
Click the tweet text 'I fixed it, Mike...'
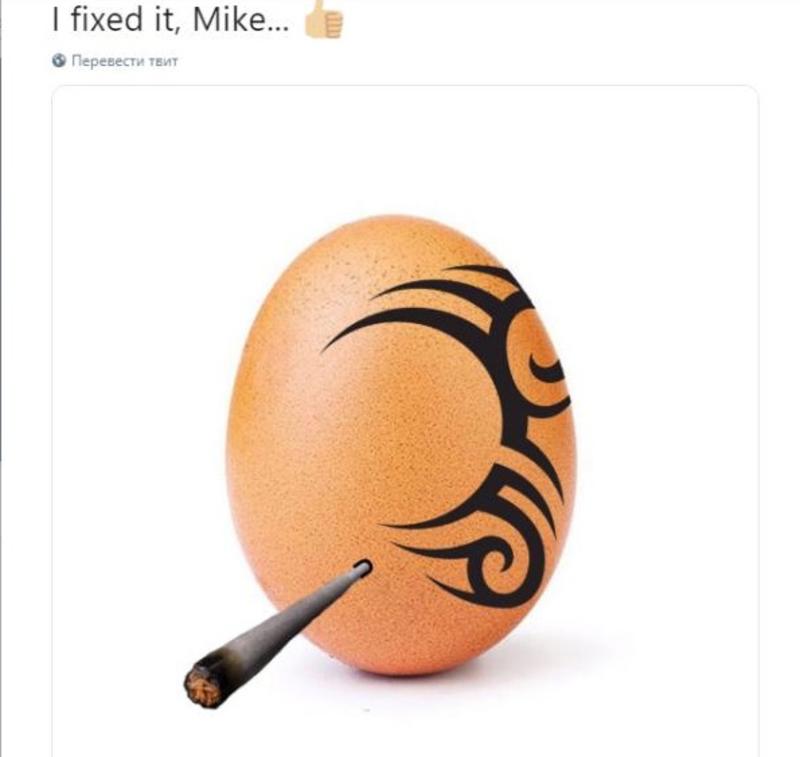(170, 20)
